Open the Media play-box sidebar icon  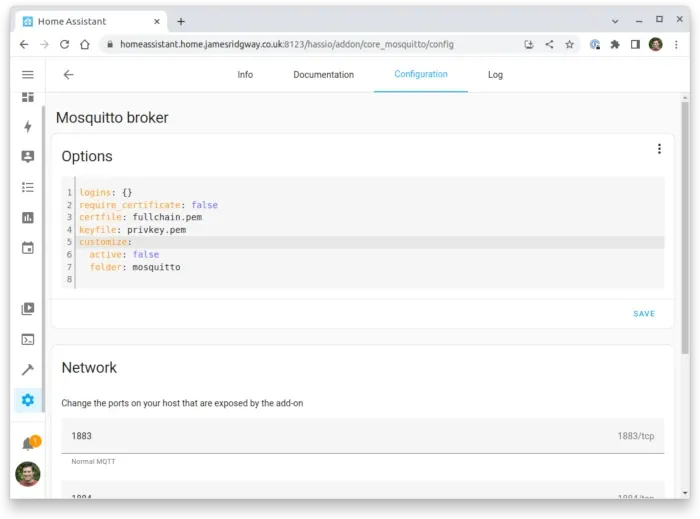click(x=28, y=309)
